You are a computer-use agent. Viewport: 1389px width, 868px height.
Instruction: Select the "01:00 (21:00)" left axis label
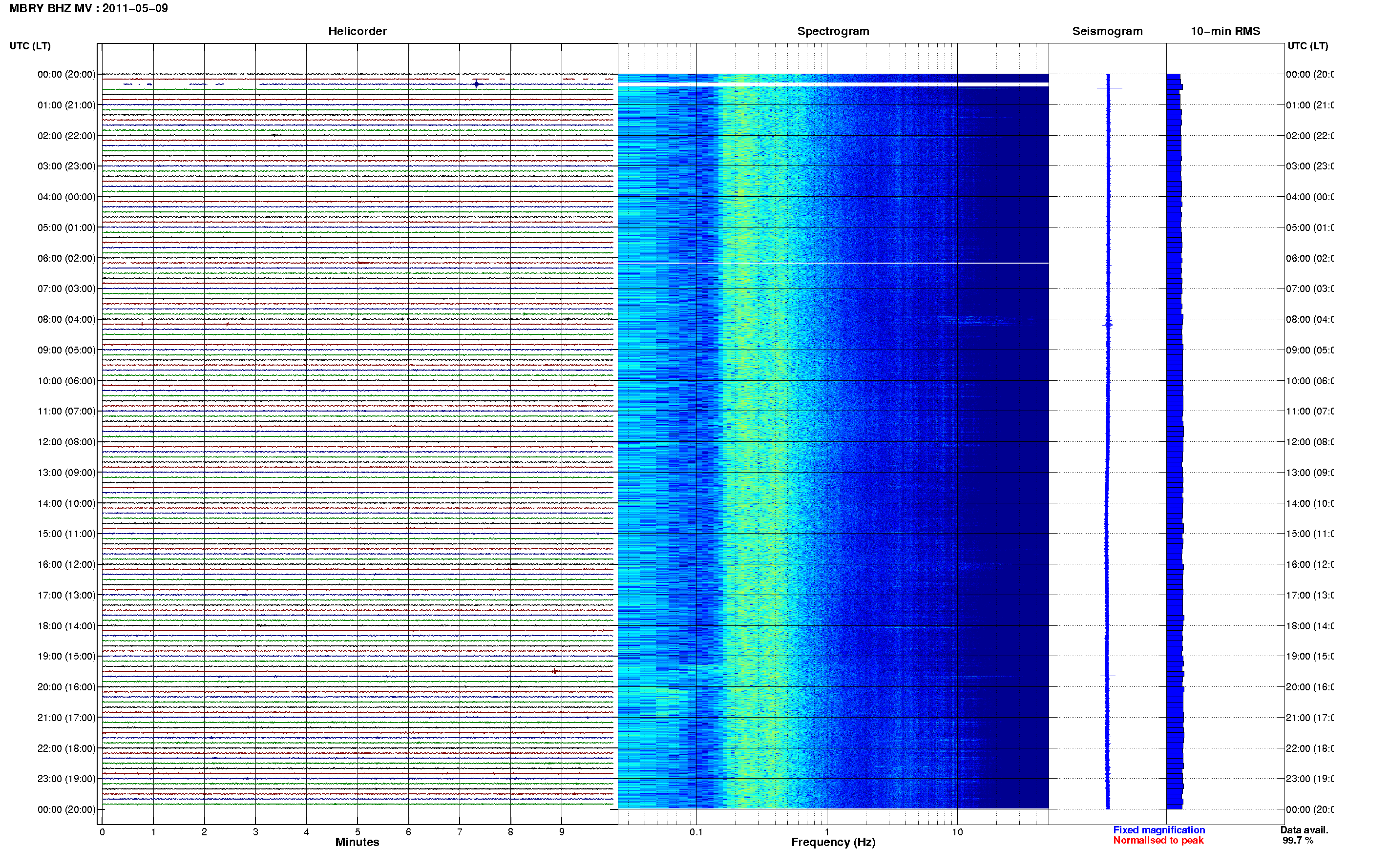coord(66,105)
